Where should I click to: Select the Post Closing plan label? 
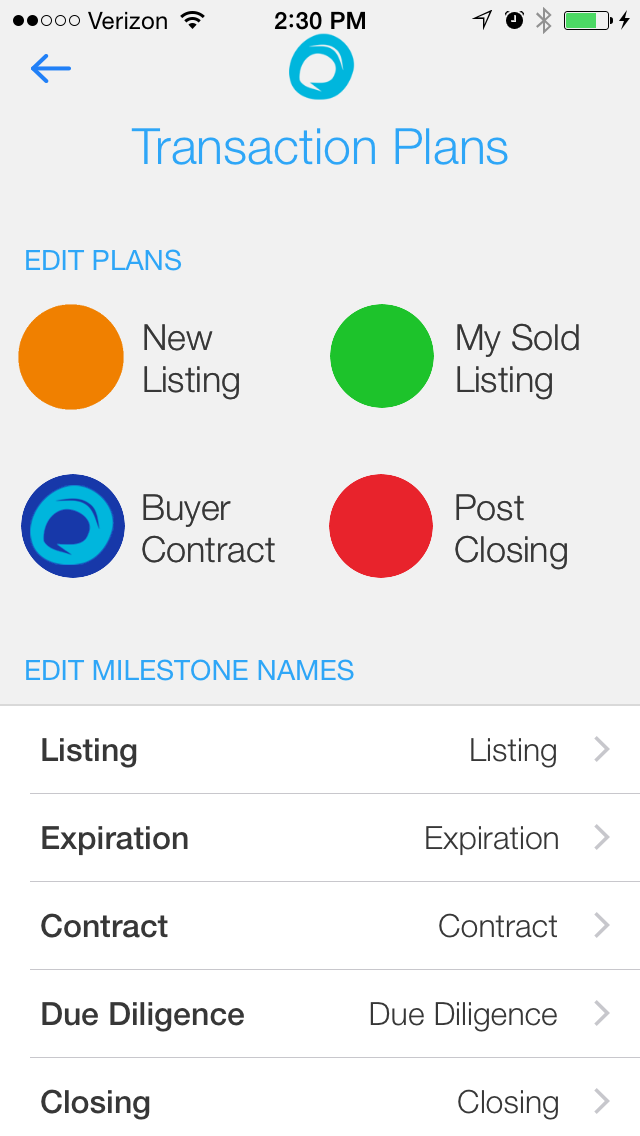pyautogui.click(x=511, y=529)
